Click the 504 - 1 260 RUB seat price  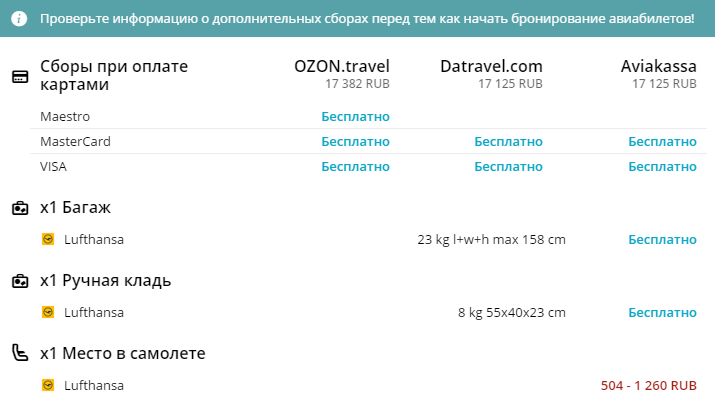(x=648, y=385)
